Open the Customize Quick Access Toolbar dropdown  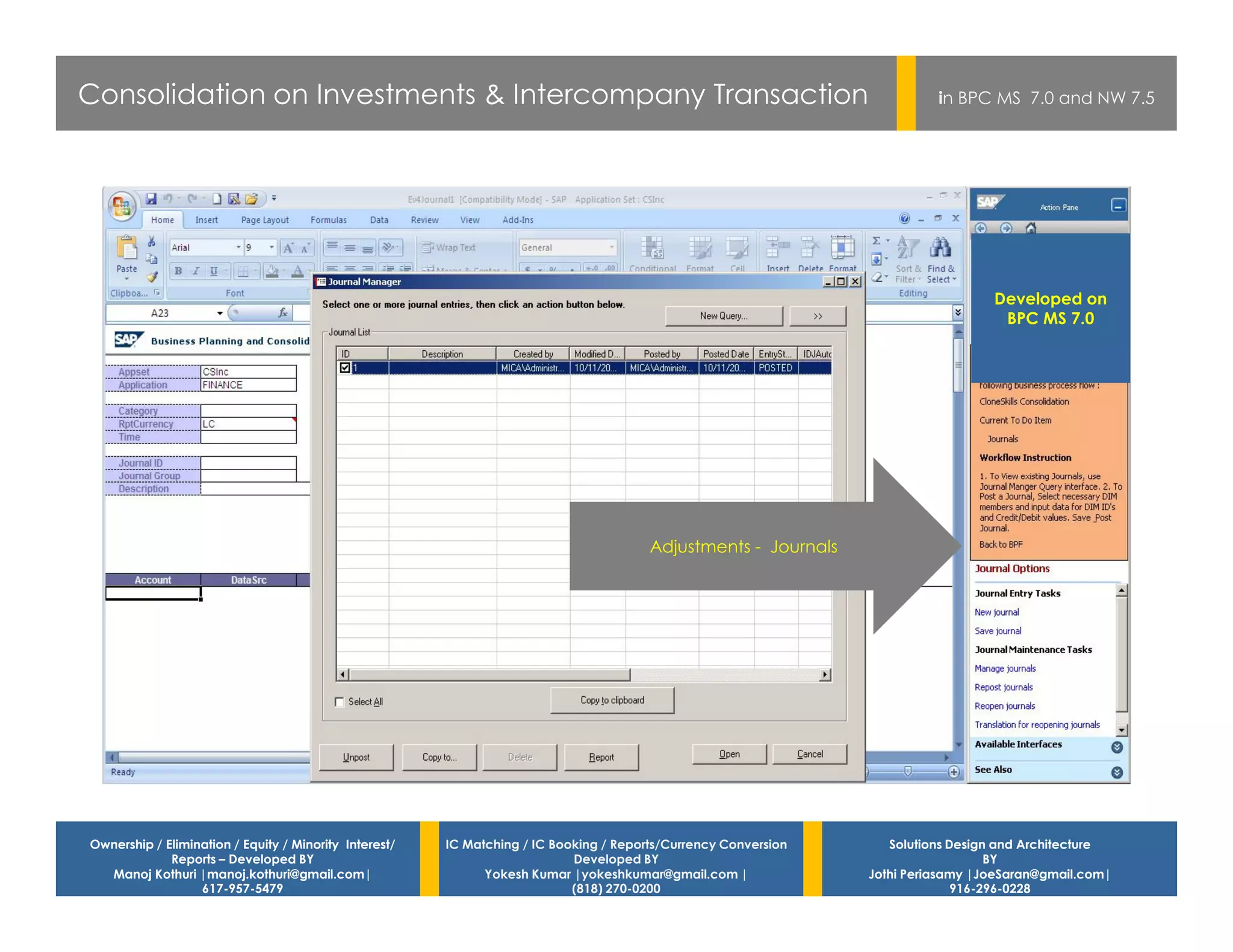274,198
